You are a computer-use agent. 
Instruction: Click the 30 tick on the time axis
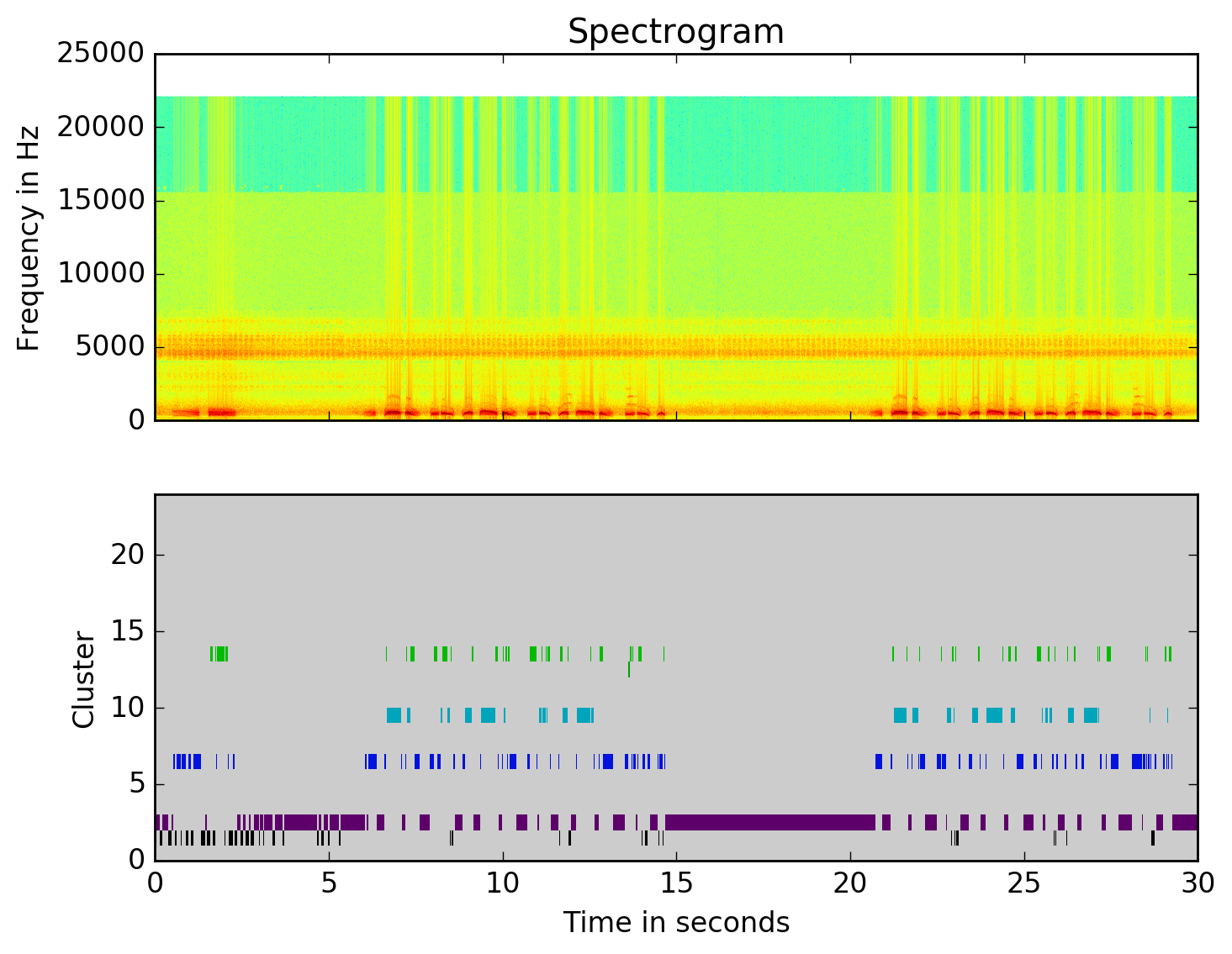[x=1197, y=883]
